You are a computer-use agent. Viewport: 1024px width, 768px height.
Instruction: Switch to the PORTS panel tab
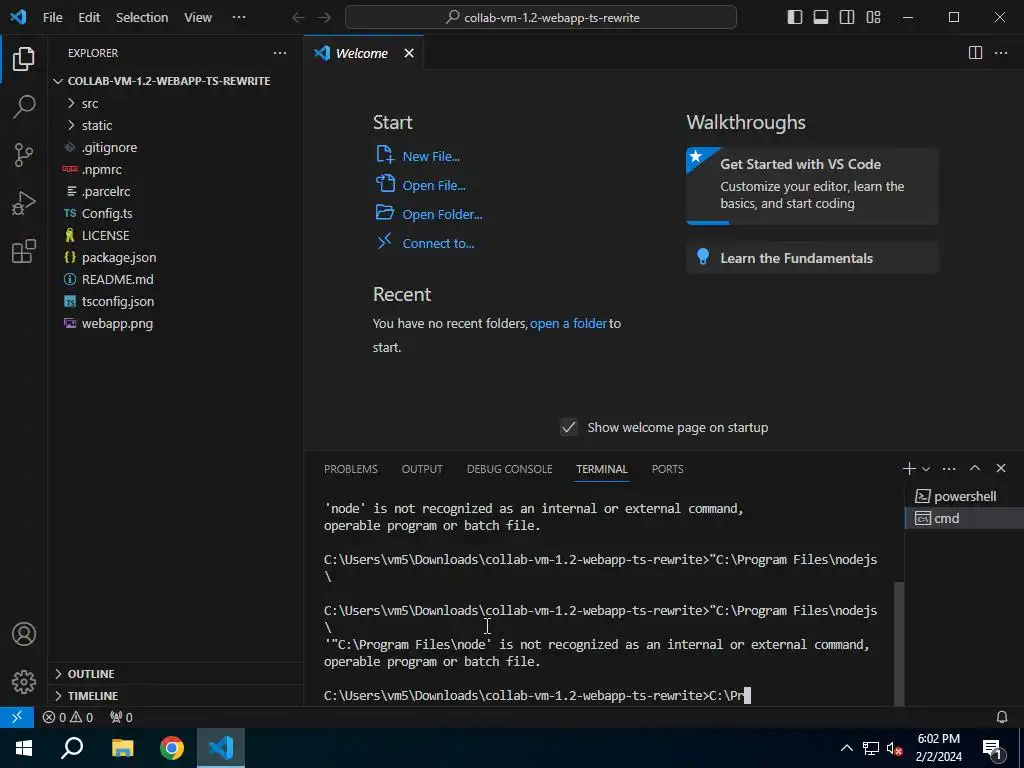(667, 469)
